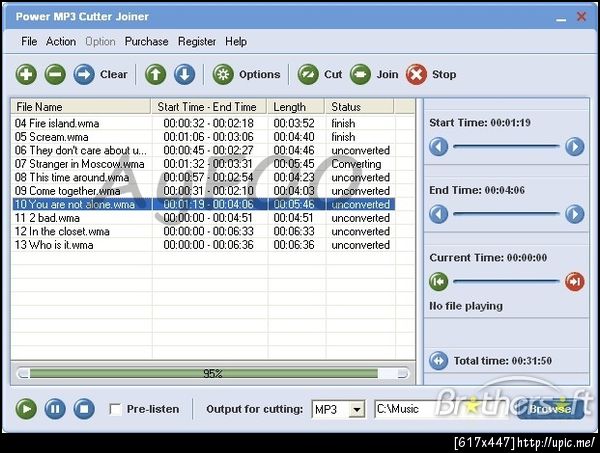This screenshot has width=600, height=453.
Task: Click the Start Time slider track
Action: [506, 146]
